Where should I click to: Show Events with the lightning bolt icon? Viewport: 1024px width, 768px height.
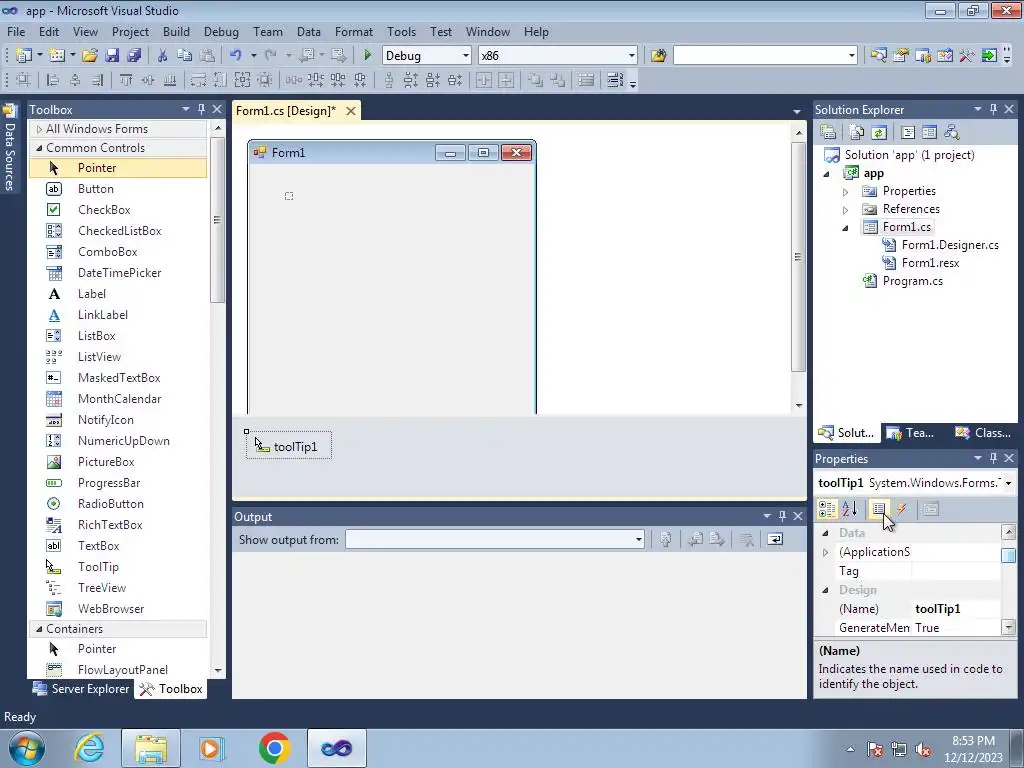[902, 509]
